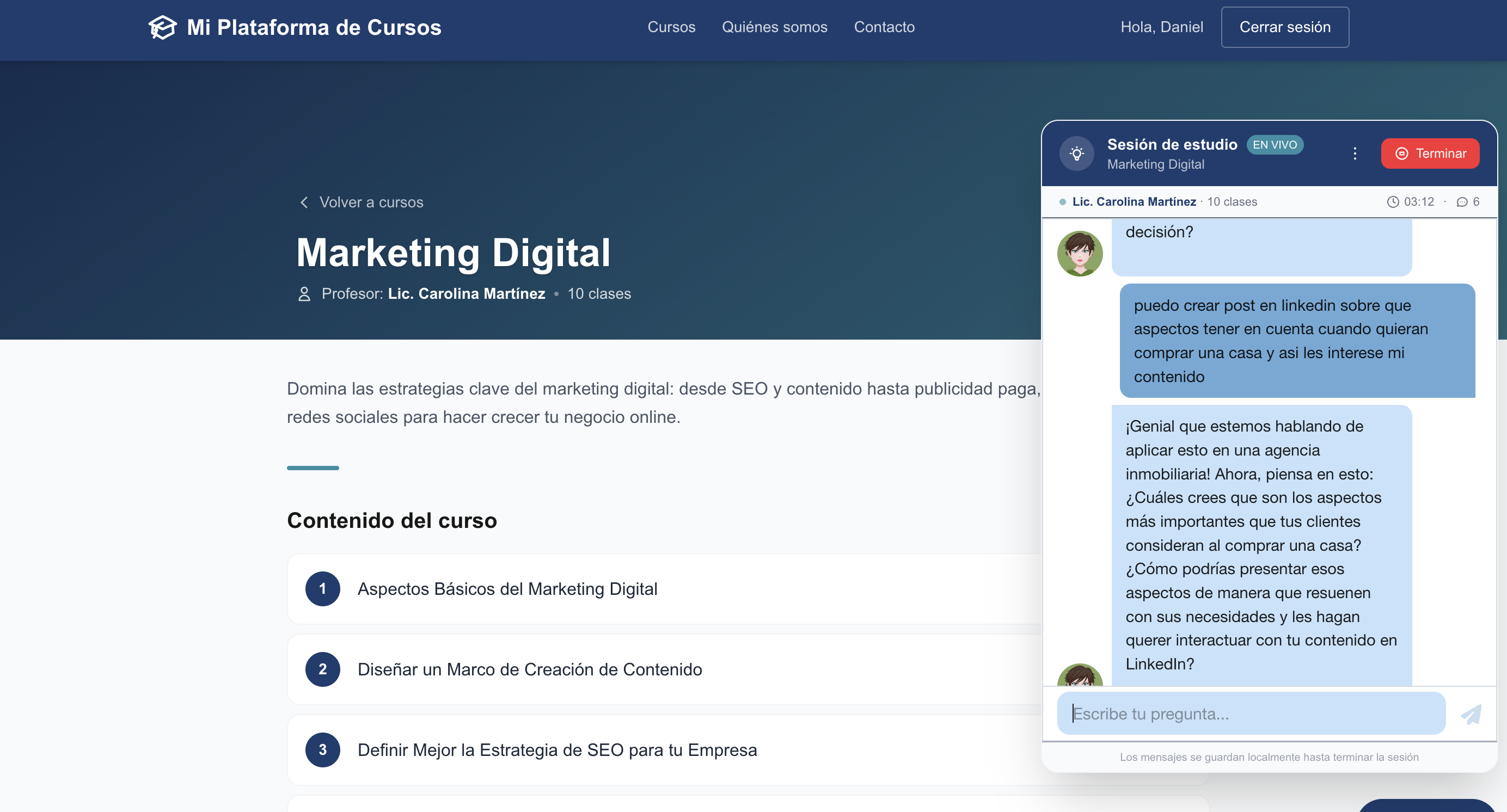Click the EN VIVO live badge

click(1275, 144)
